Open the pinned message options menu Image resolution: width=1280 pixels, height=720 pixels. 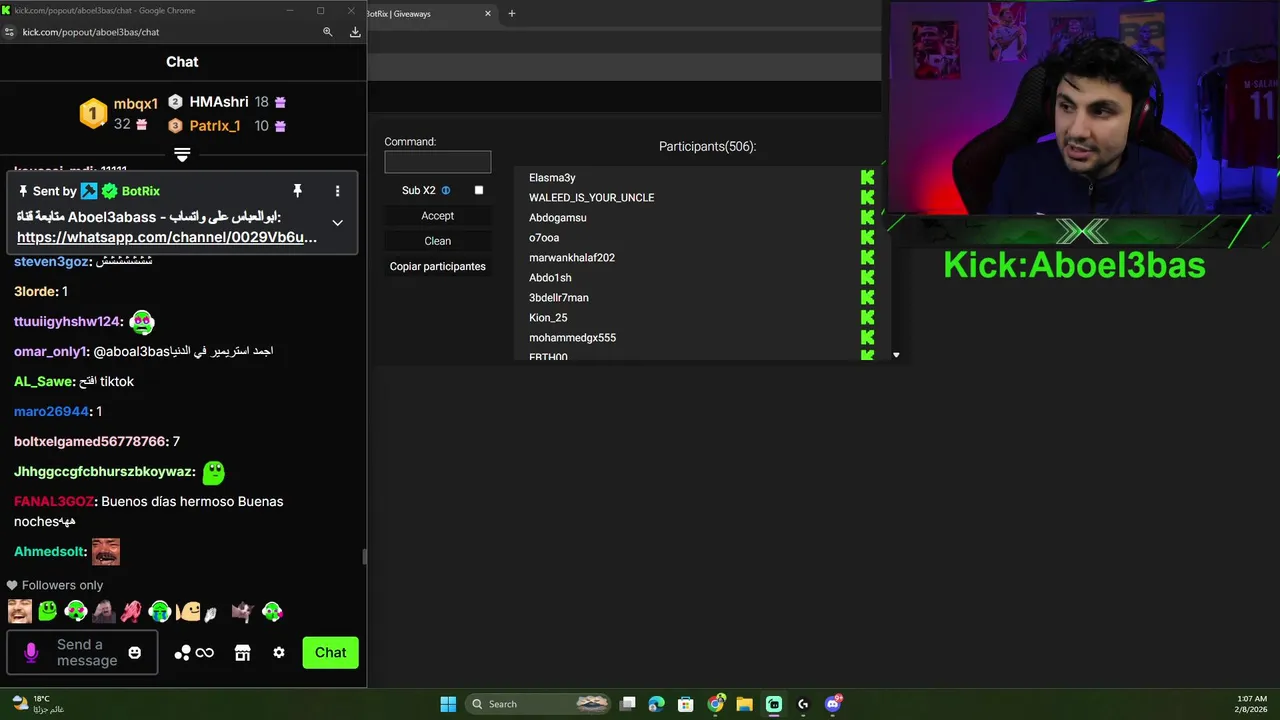337,191
